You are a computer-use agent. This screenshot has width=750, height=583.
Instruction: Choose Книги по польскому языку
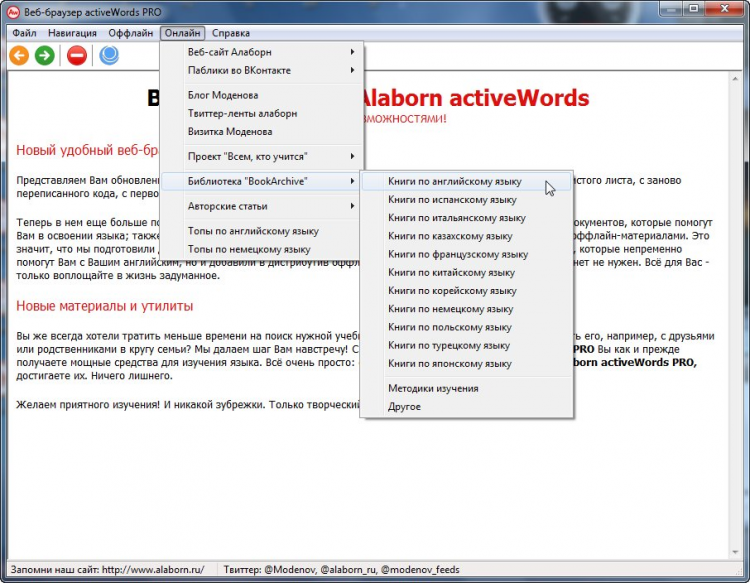[466, 327]
